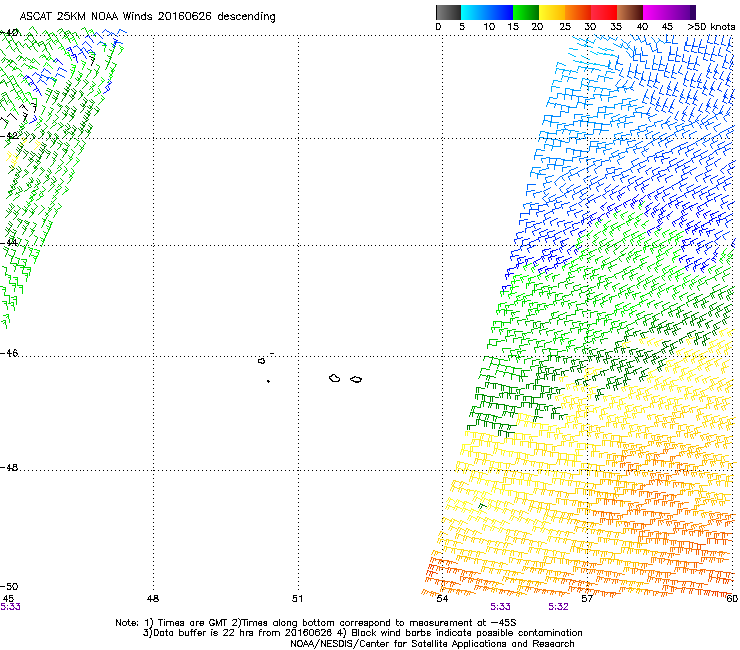Click the purple '5:32' pass time label
Viewport: 740px width, 650px height.
[x=558, y=607]
